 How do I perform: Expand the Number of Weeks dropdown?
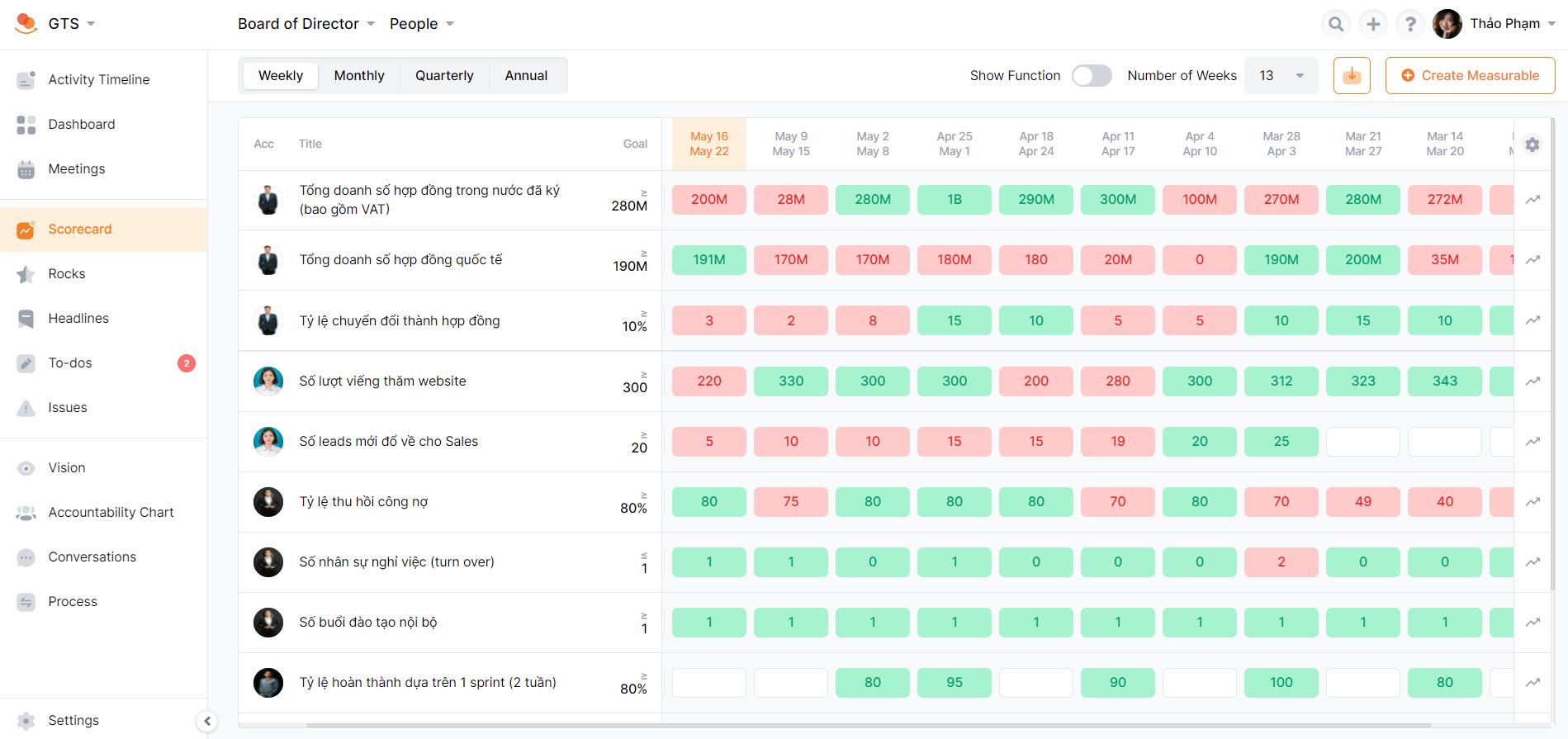1281,76
